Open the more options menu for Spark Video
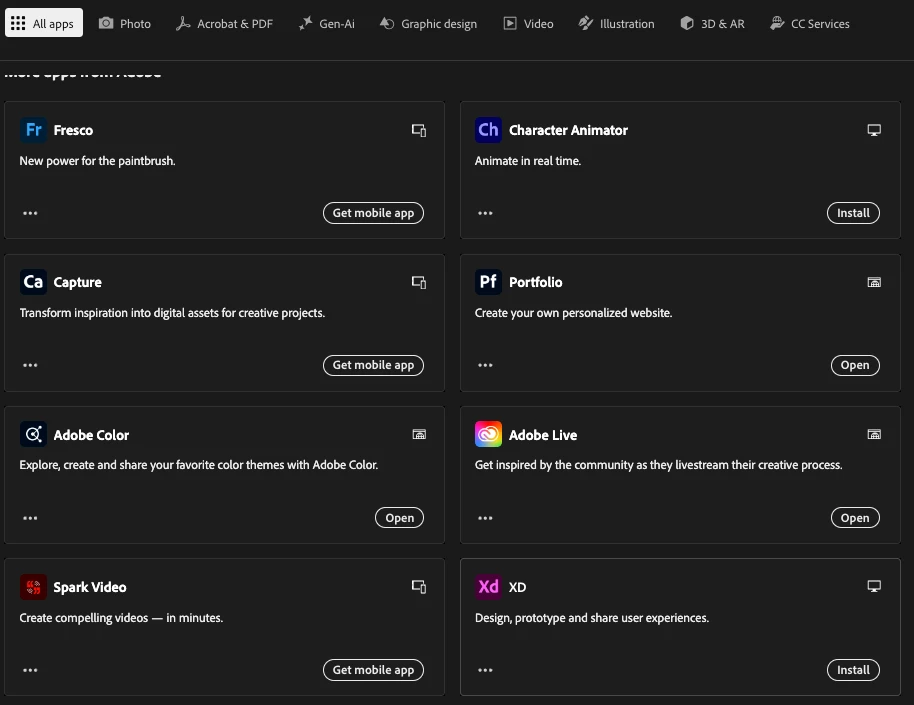Screen dimensions: 914x705 click(x=30, y=671)
